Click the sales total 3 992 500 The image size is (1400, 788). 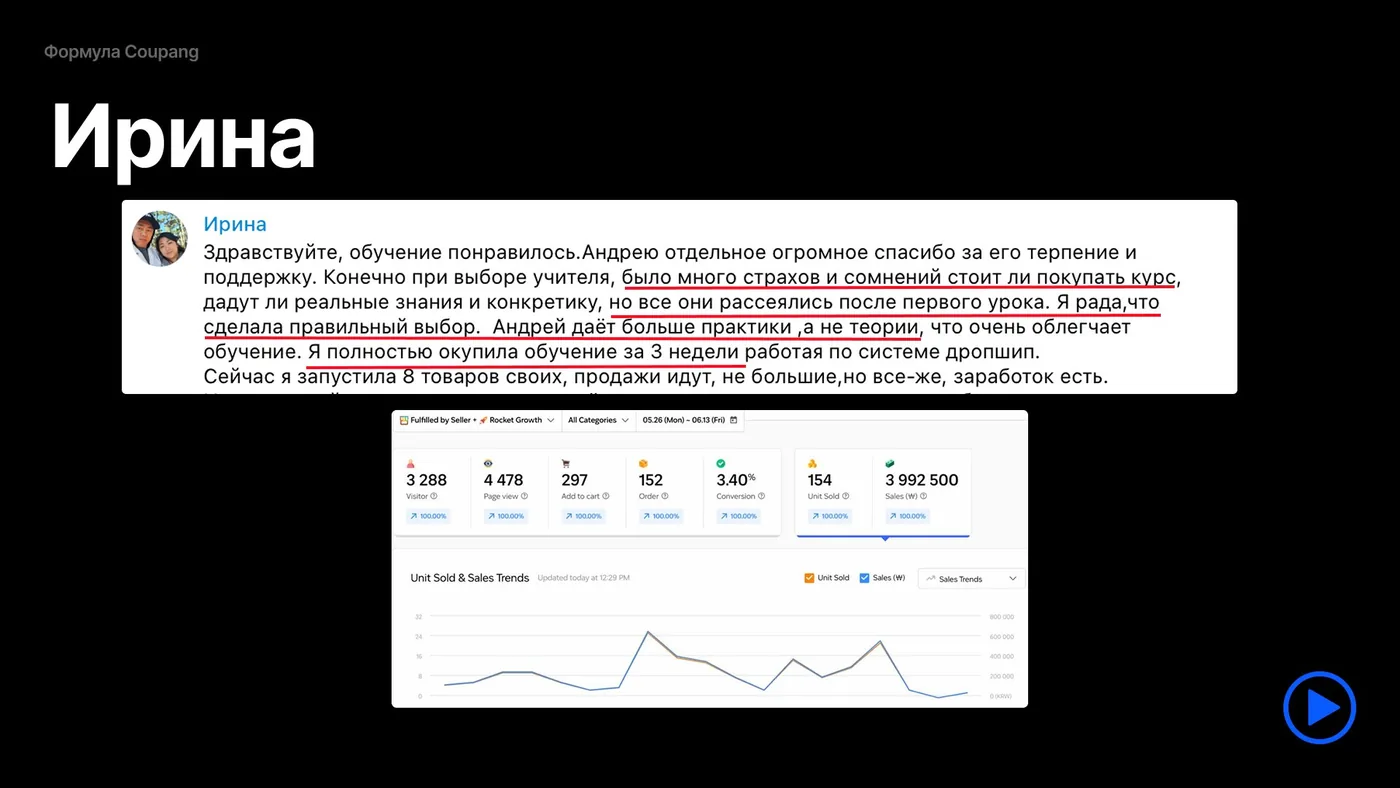pos(922,480)
